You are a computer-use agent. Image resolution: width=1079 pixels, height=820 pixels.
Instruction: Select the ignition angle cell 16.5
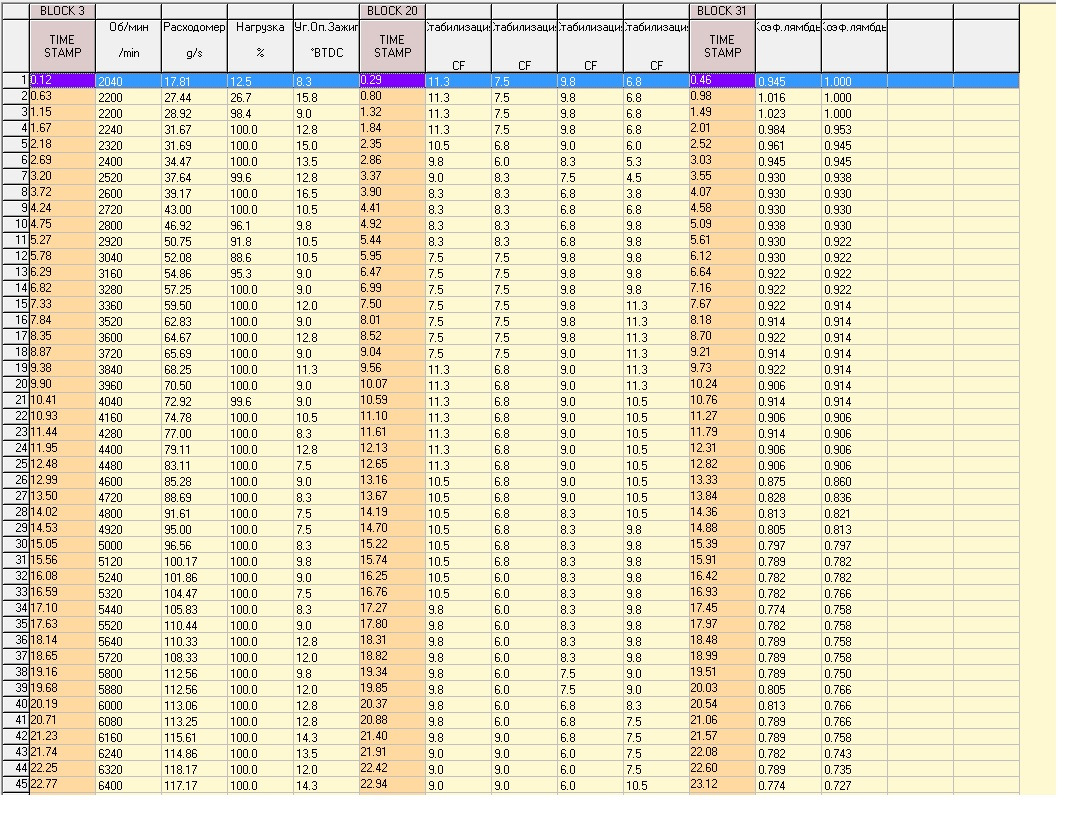[326, 193]
